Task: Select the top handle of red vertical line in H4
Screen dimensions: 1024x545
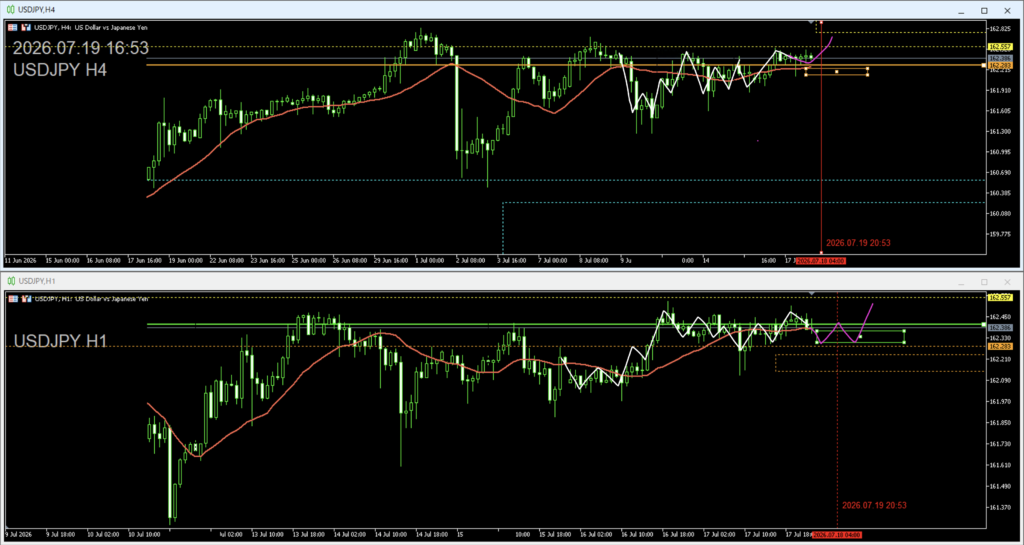Action: 821,22
